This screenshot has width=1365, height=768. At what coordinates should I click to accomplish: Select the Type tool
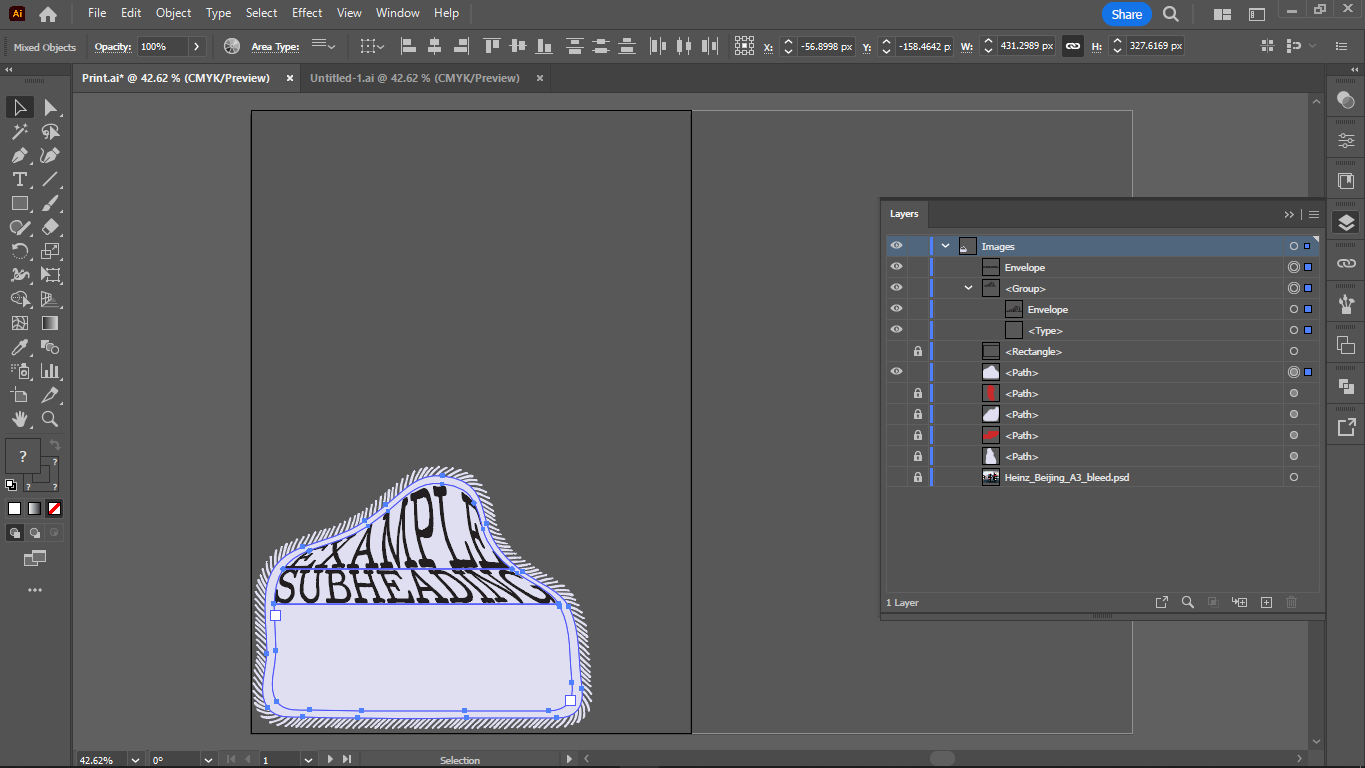click(x=19, y=180)
